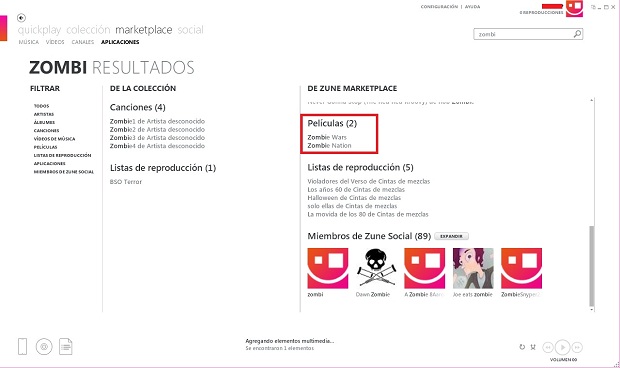The width and height of the screenshot is (620, 368).
Task: Toggle the shuffle playback icon
Action: (x=533, y=347)
